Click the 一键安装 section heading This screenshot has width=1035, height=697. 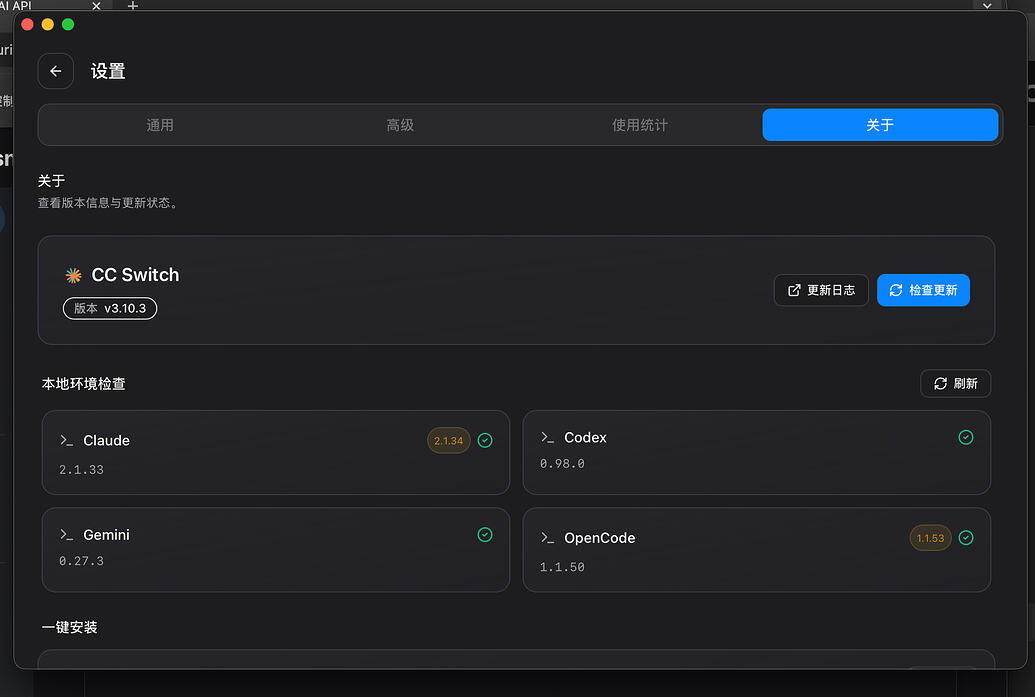coord(69,627)
